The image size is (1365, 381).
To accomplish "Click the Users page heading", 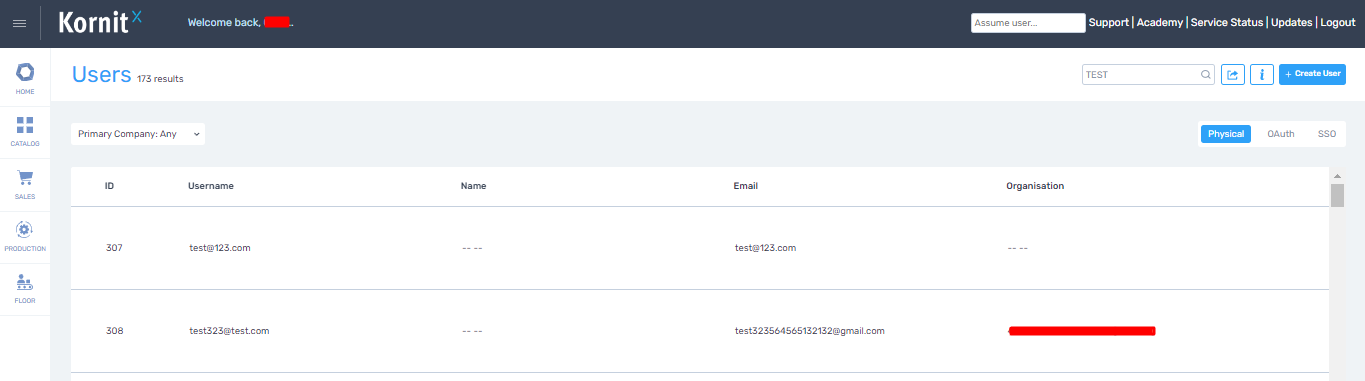I will point(102,74).
